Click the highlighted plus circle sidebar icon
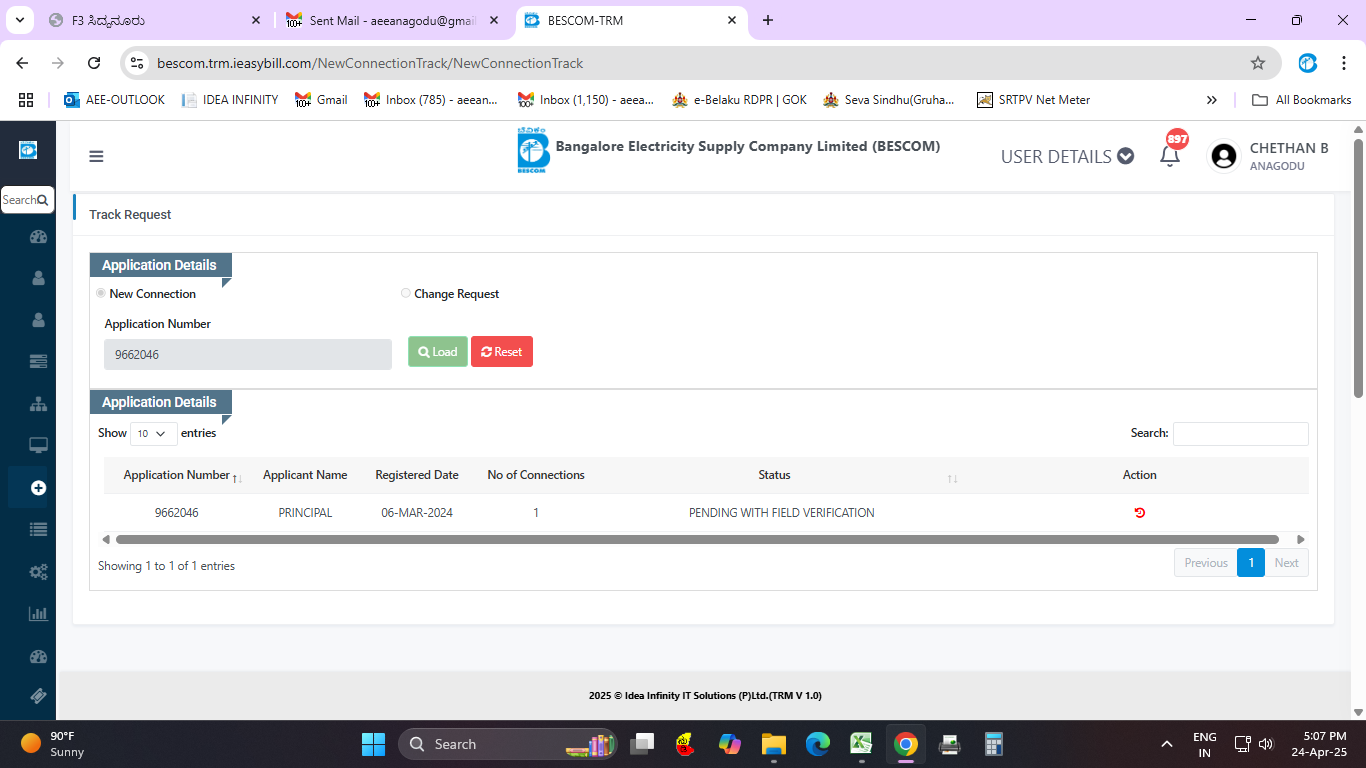The image size is (1366, 768). pyautogui.click(x=39, y=488)
